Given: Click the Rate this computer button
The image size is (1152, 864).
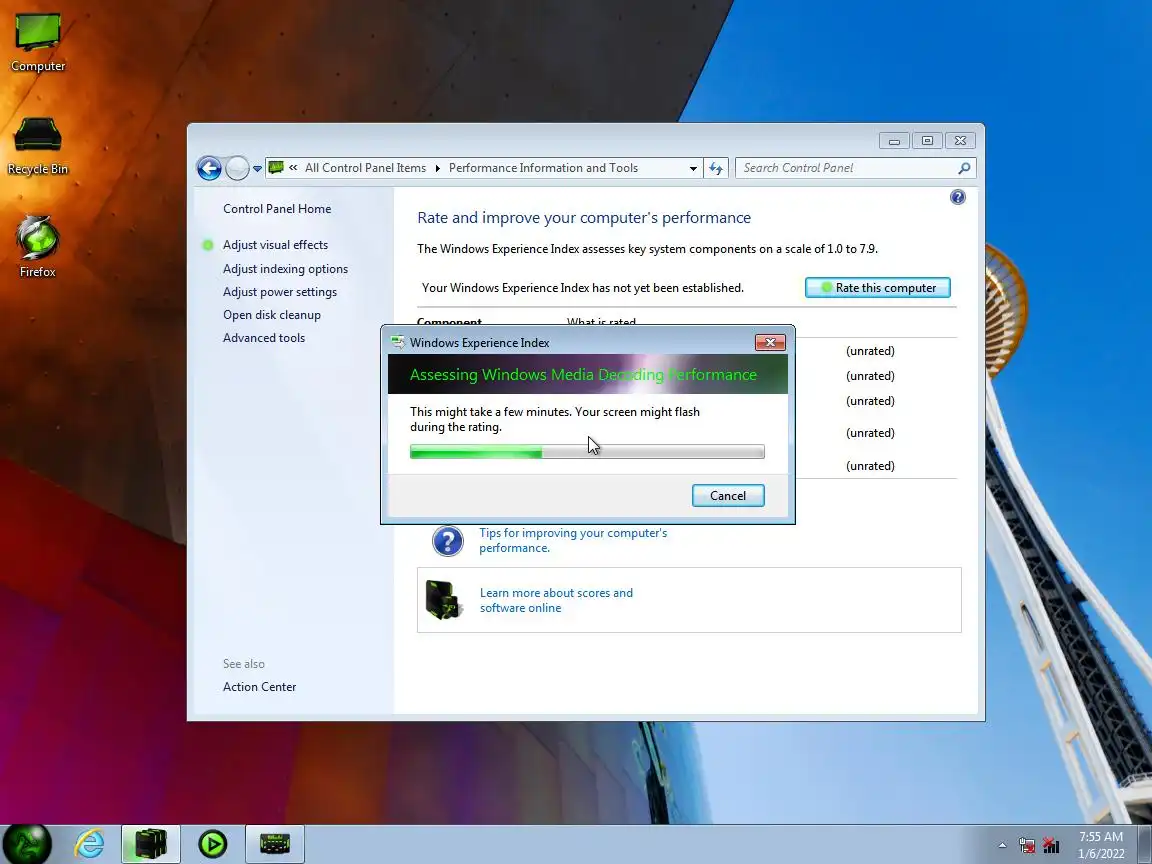Looking at the screenshot, I should click(x=877, y=287).
